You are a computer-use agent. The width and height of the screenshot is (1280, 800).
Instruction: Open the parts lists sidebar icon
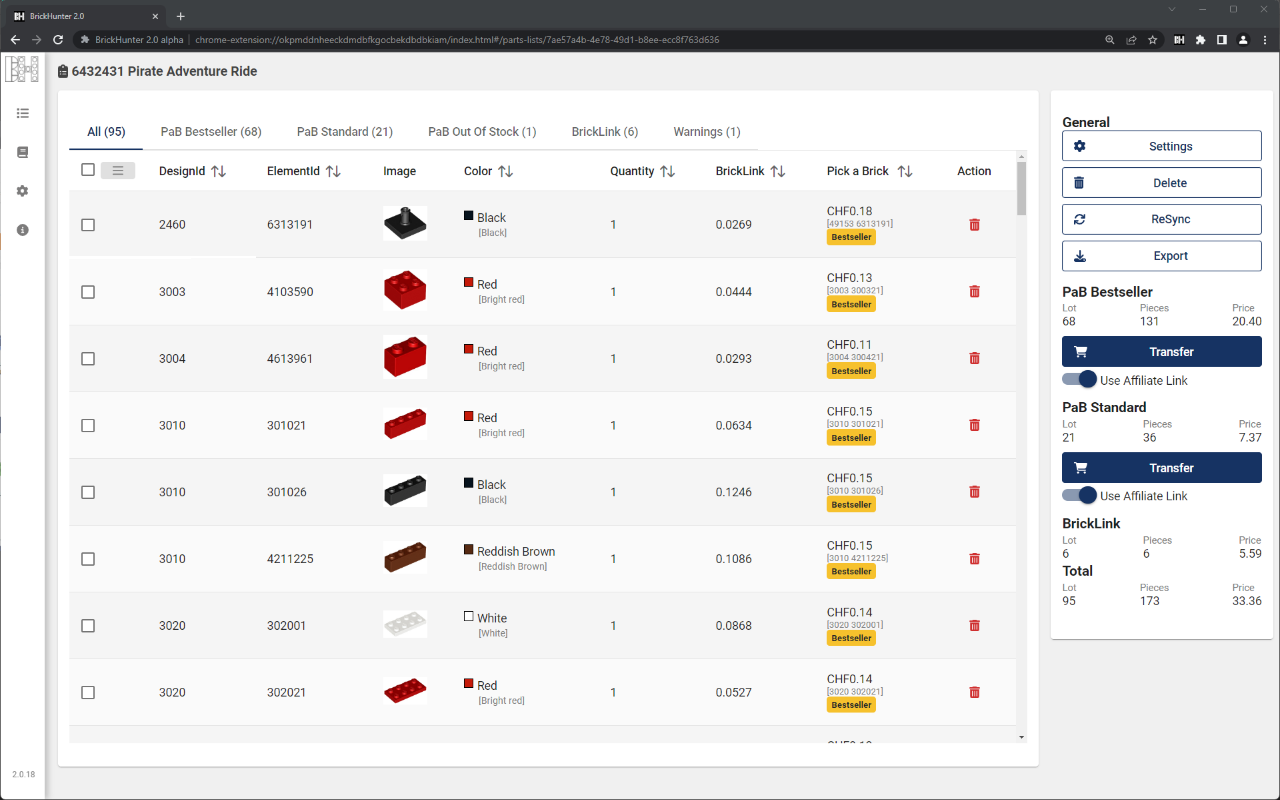pos(23,114)
